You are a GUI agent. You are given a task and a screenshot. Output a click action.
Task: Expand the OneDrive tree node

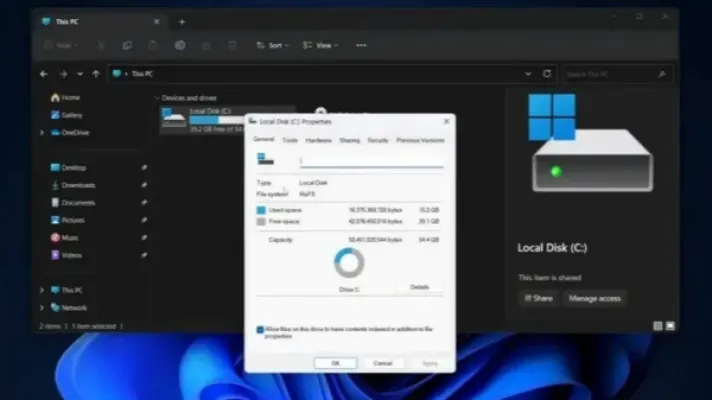tap(42, 133)
